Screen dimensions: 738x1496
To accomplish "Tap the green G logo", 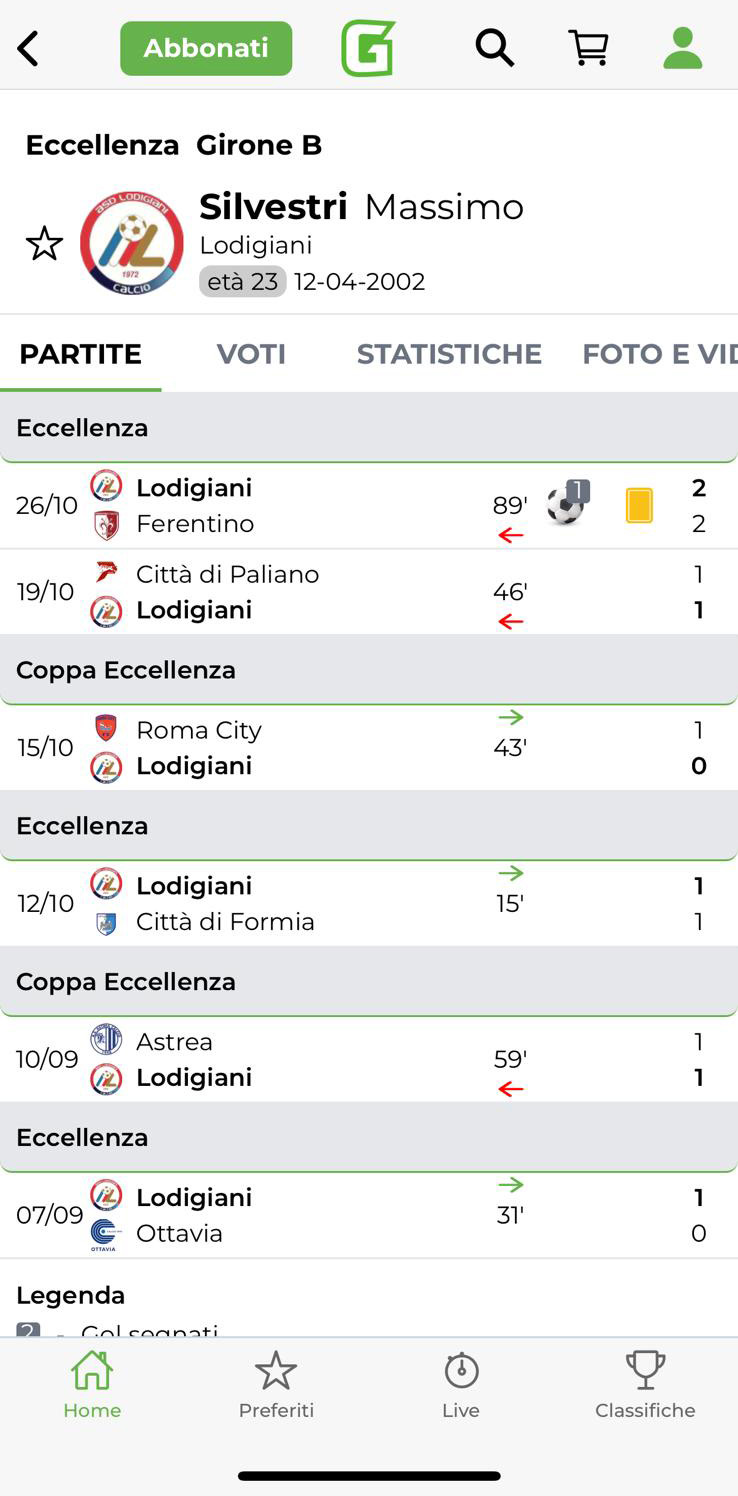I will (x=368, y=48).
